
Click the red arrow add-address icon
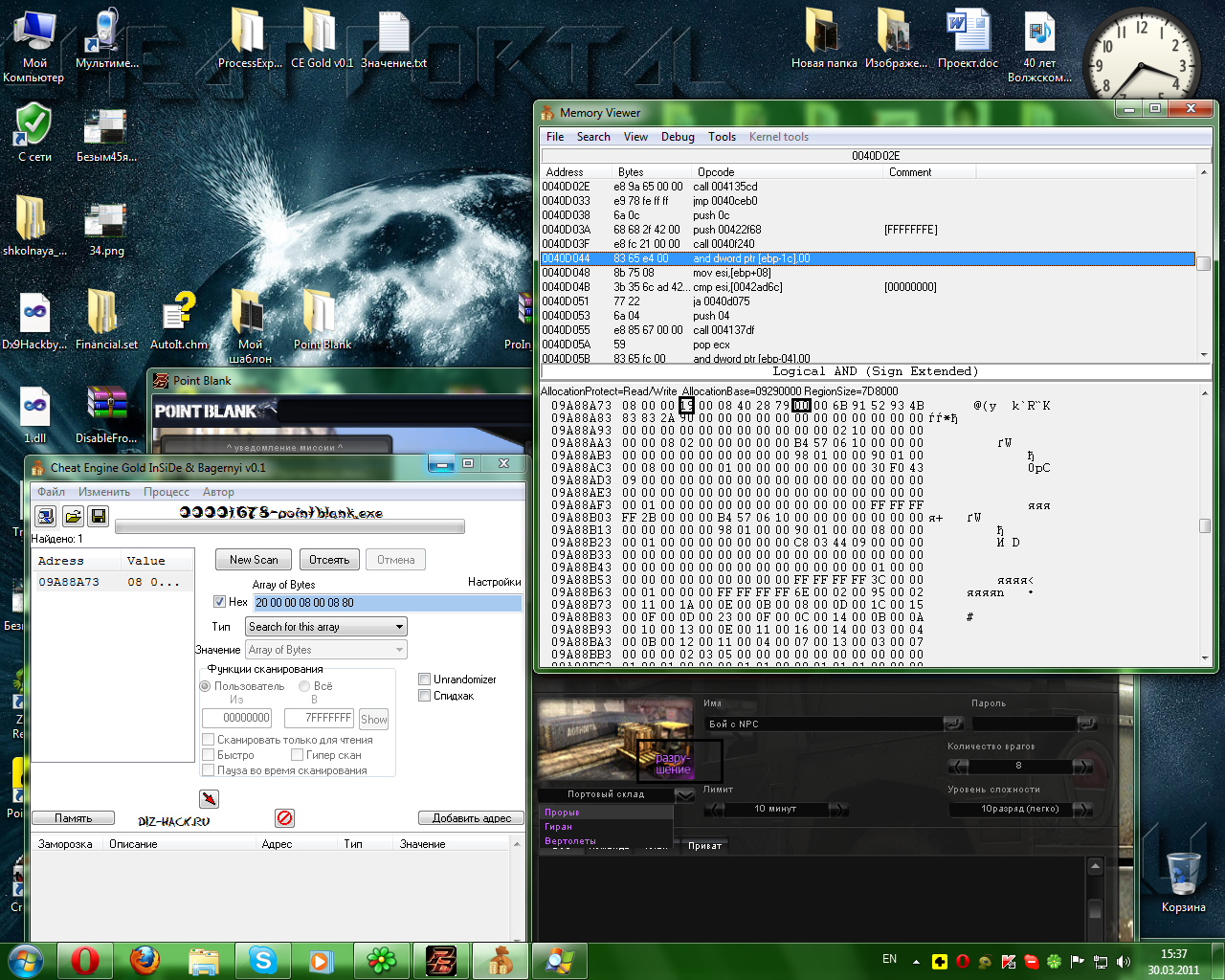click(x=209, y=798)
